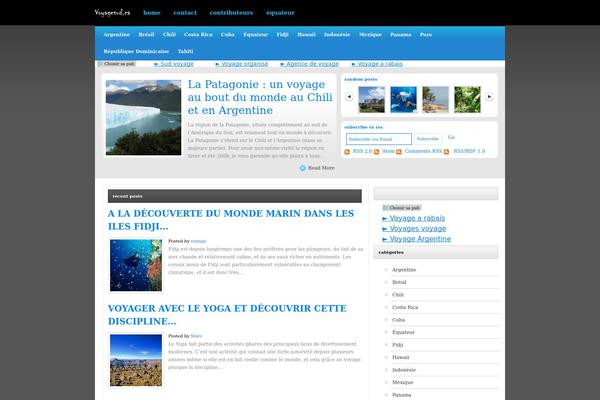Click the Voyage Argentine sidebar link
The height and width of the screenshot is (400, 600).
[417, 239]
